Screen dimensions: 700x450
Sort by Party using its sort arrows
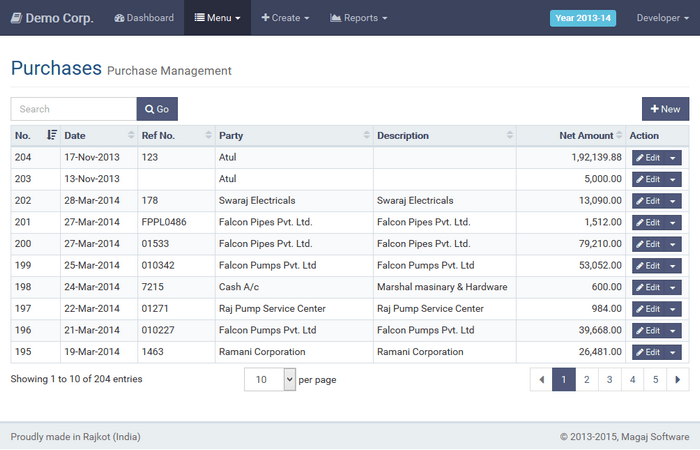(366, 135)
